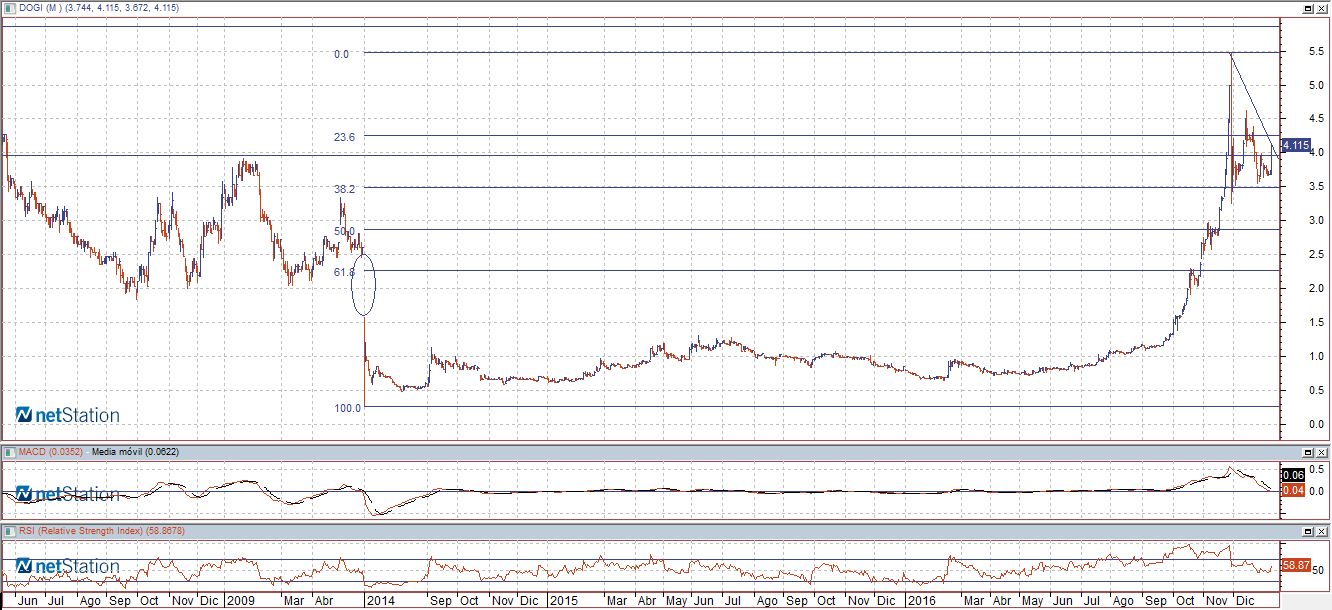Image resolution: width=1332 pixels, height=610 pixels.
Task: Select the MACD (0.0352) indicator label
Action: (49, 453)
